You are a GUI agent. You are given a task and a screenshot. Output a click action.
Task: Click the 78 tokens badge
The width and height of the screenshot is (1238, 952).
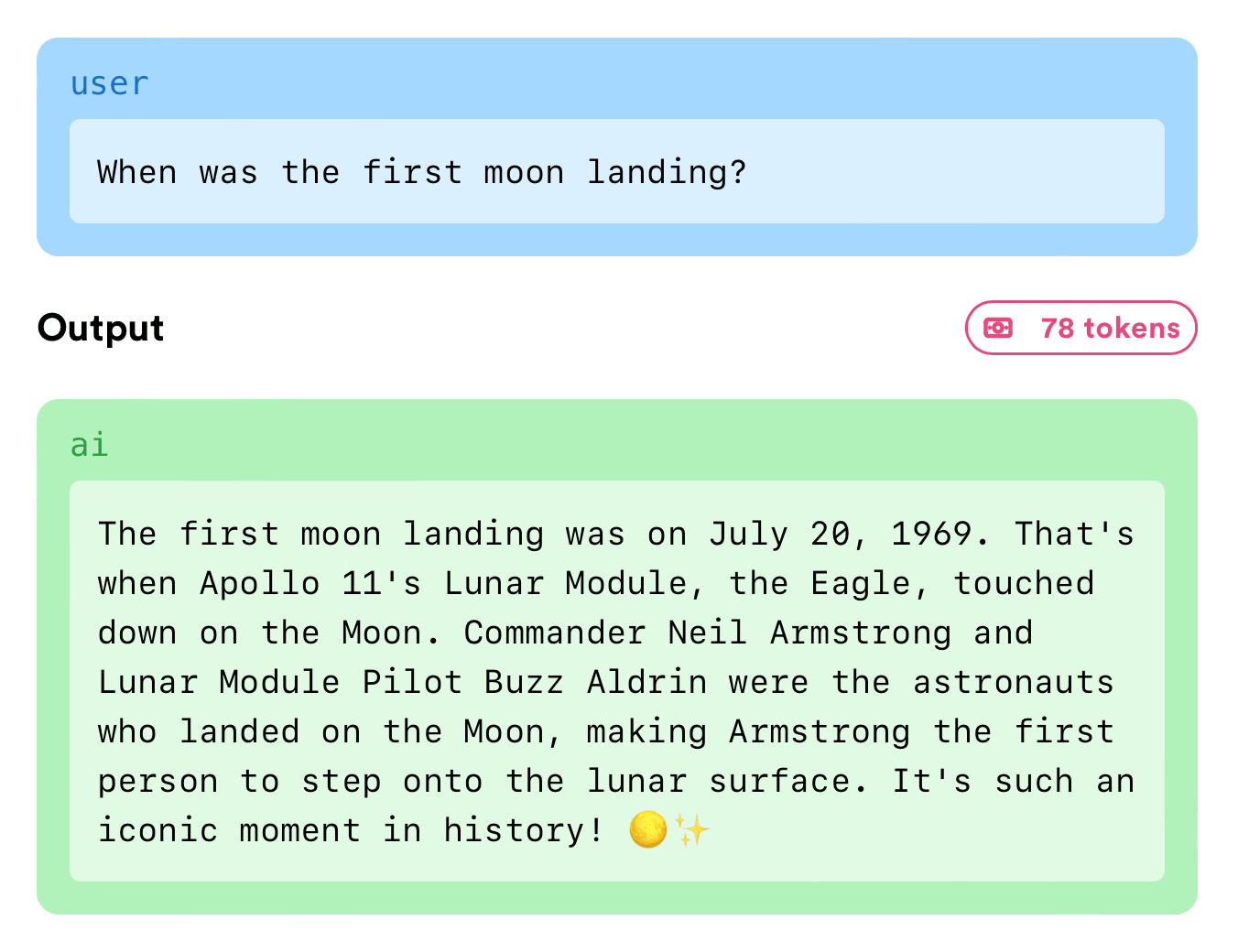coord(1081,328)
